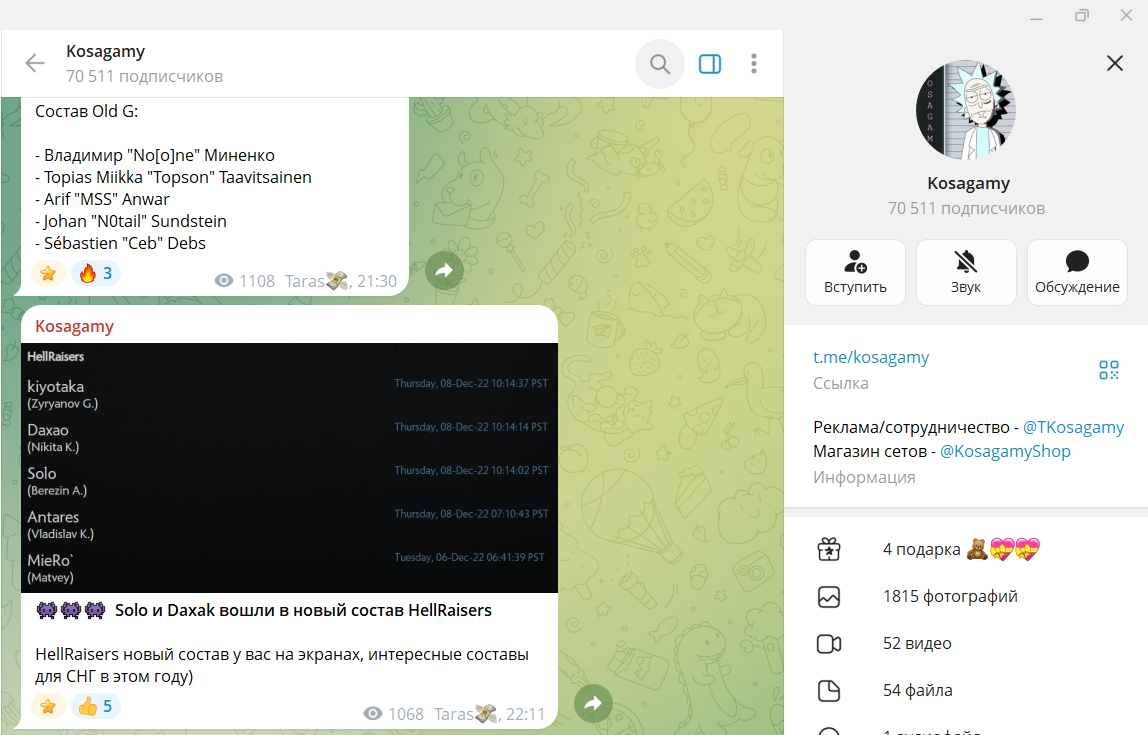Open the three-dot channel menu
This screenshot has height=735, width=1148.
click(753, 64)
